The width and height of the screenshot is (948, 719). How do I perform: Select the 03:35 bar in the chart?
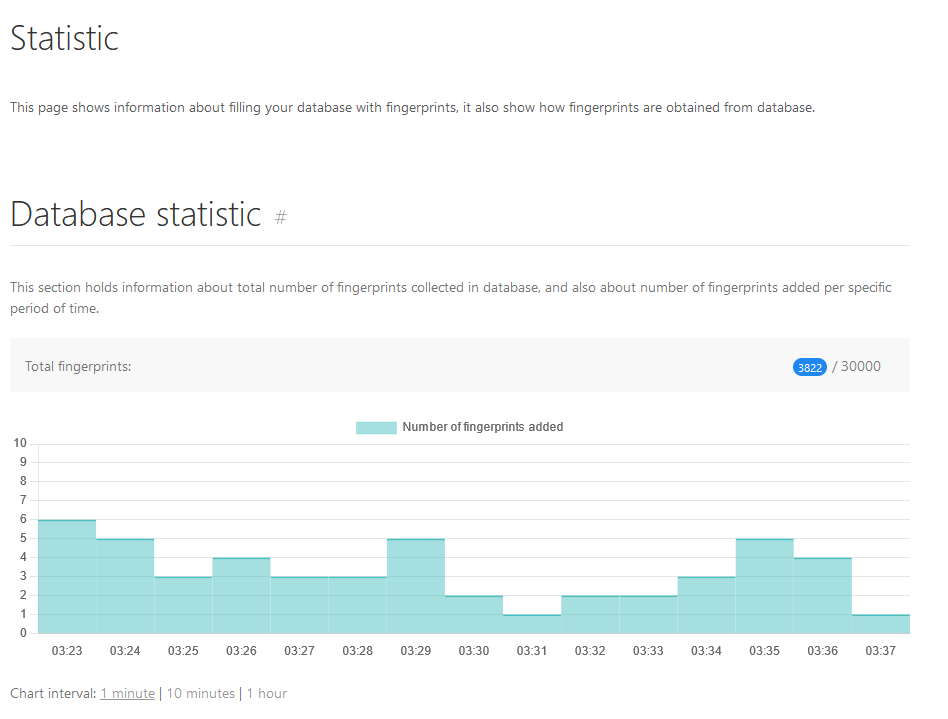[x=764, y=586]
